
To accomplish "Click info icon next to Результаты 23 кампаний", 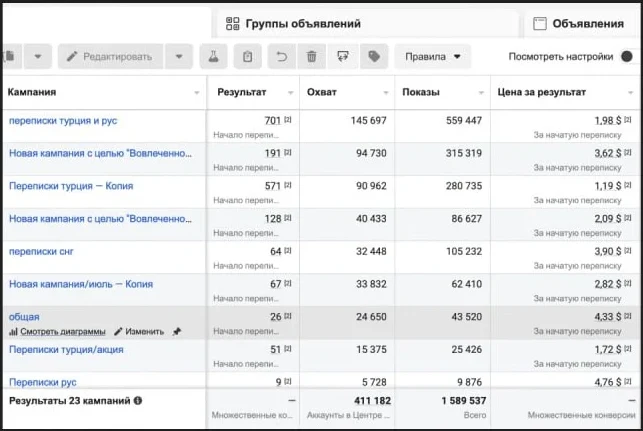I will (138, 401).
